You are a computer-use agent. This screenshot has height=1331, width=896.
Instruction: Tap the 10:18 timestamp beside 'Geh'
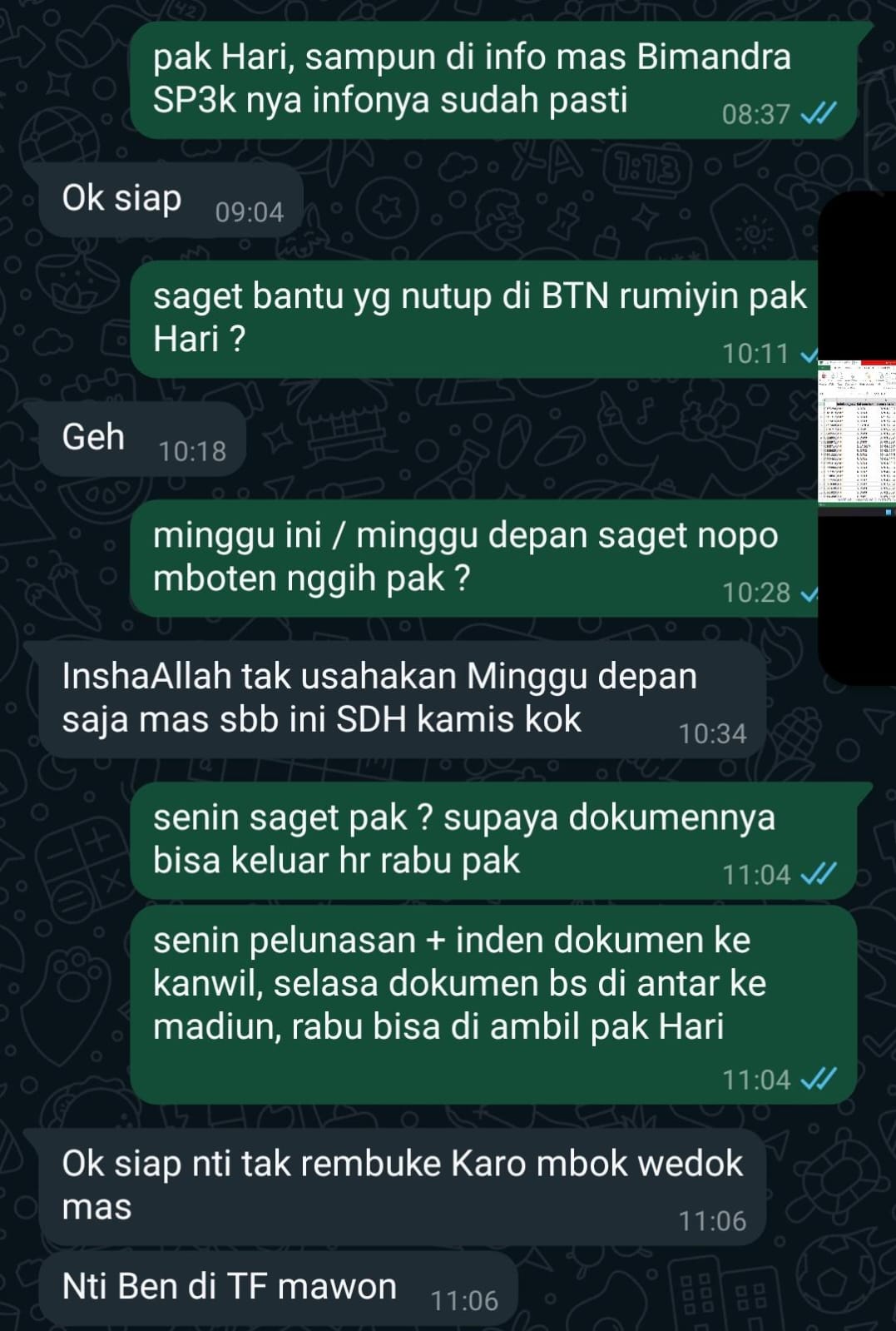(192, 452)
